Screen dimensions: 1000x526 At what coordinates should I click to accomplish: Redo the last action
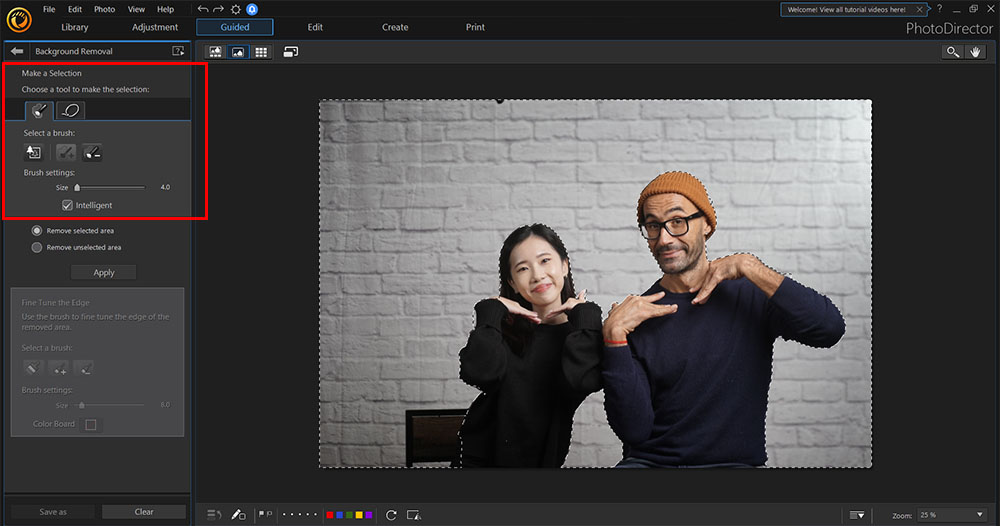tap(219, 9)
